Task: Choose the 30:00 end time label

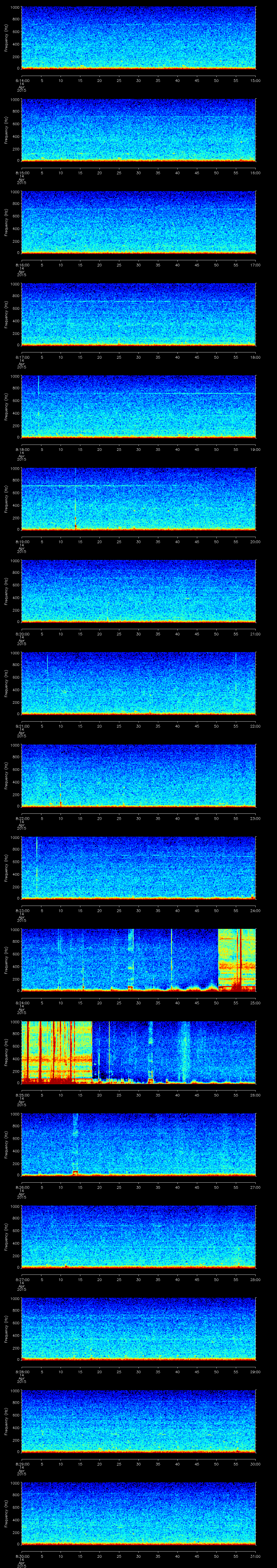Action: [256, 1464]
